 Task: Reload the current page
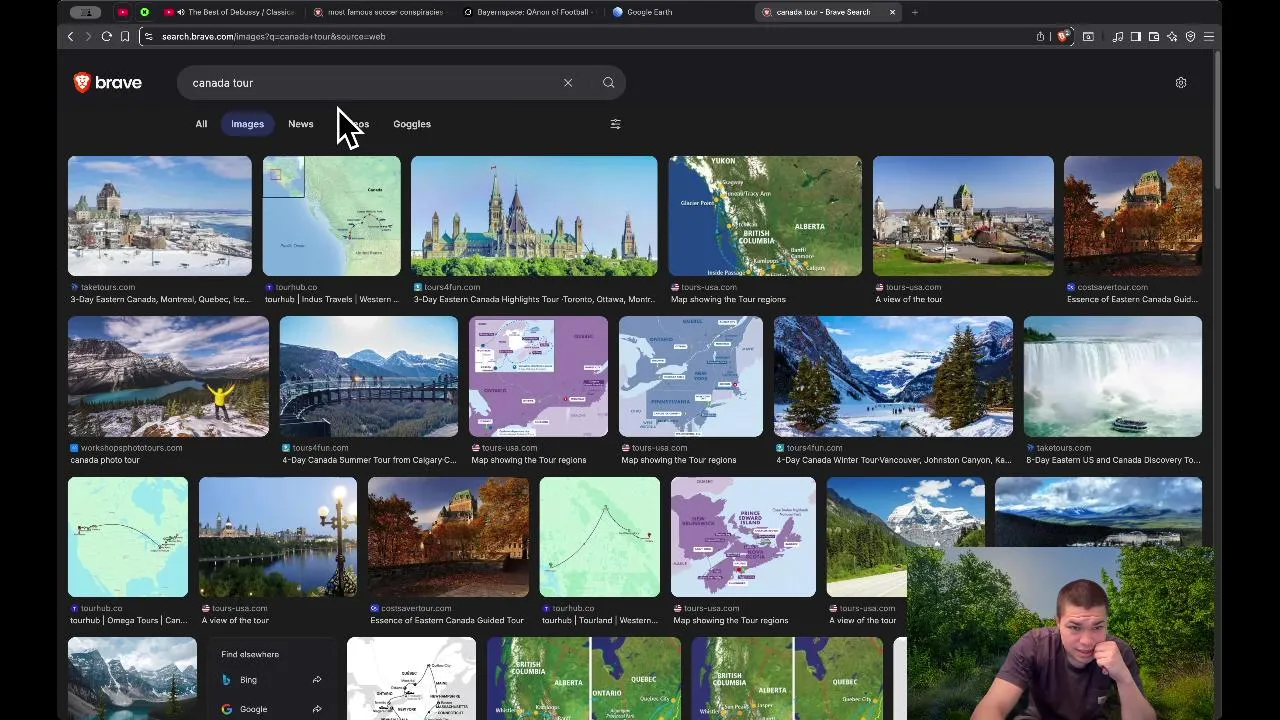coord(106,36)
